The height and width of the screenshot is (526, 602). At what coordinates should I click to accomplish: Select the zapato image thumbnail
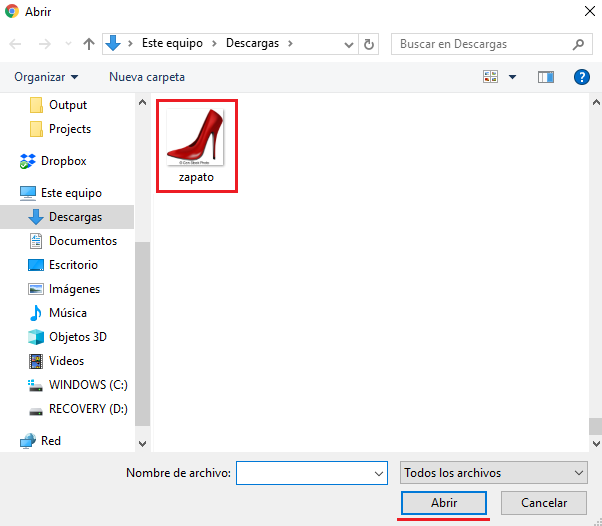coord(197,140)
